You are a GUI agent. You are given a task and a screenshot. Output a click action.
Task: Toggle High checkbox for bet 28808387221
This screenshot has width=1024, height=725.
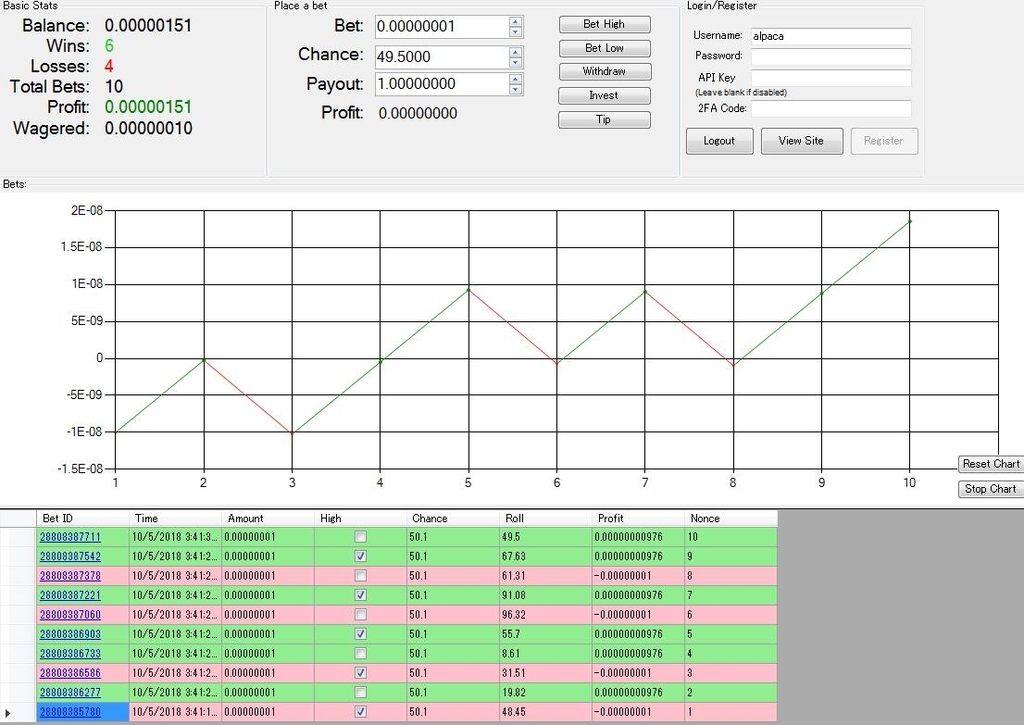(x=360, y=595)
